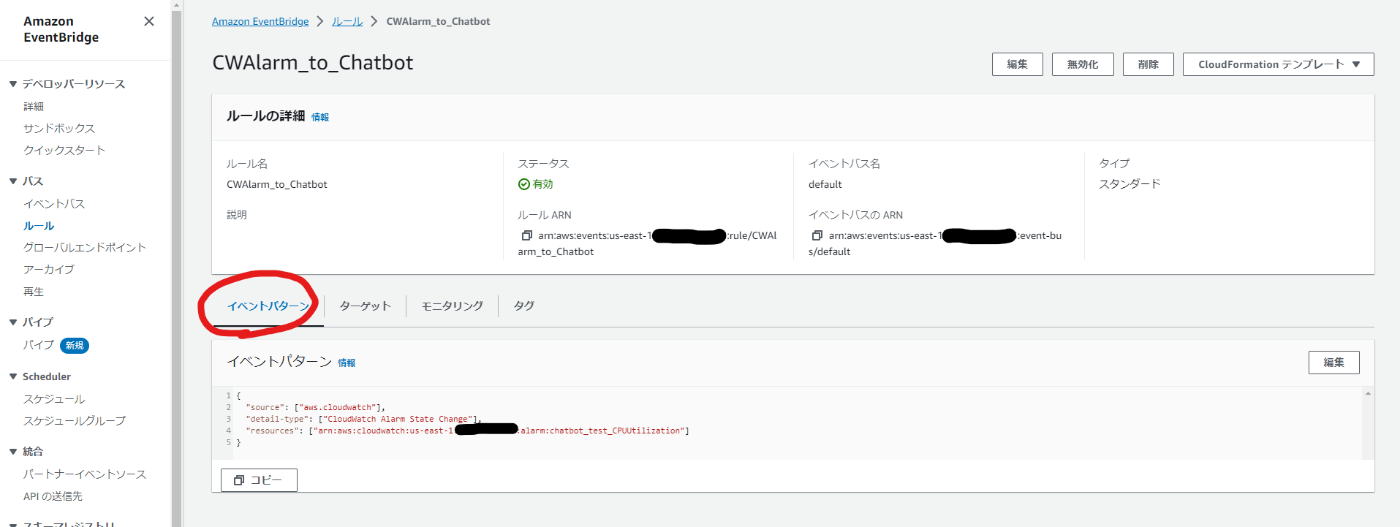The width and height of the screenshot is (1400, 527).
Task: Click the スタンダード type value
Action: 1129,184
